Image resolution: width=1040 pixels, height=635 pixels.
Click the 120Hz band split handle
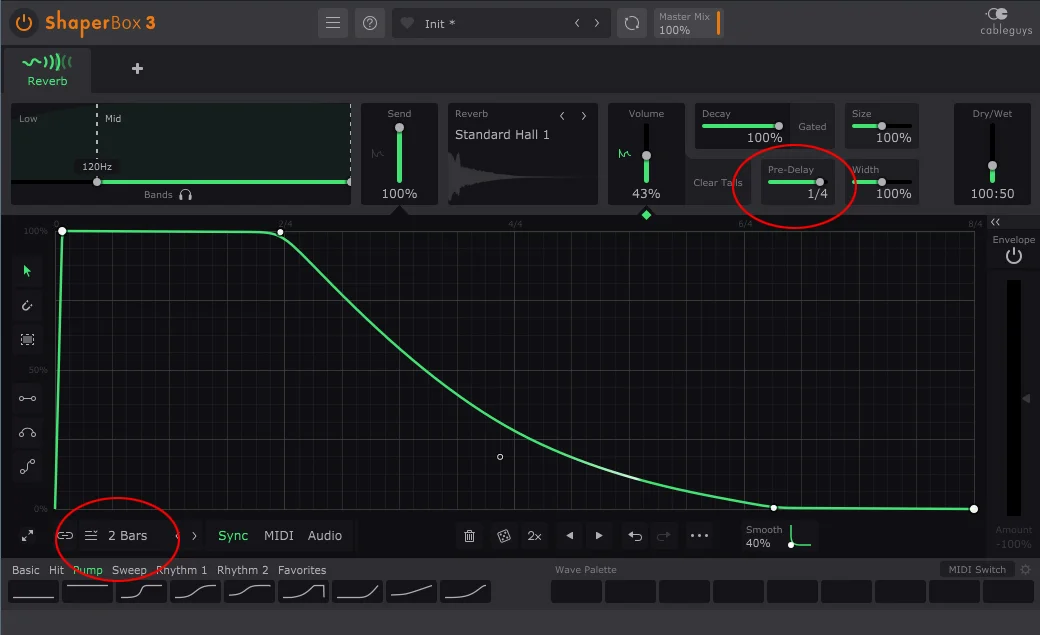(x=97, y=182)
